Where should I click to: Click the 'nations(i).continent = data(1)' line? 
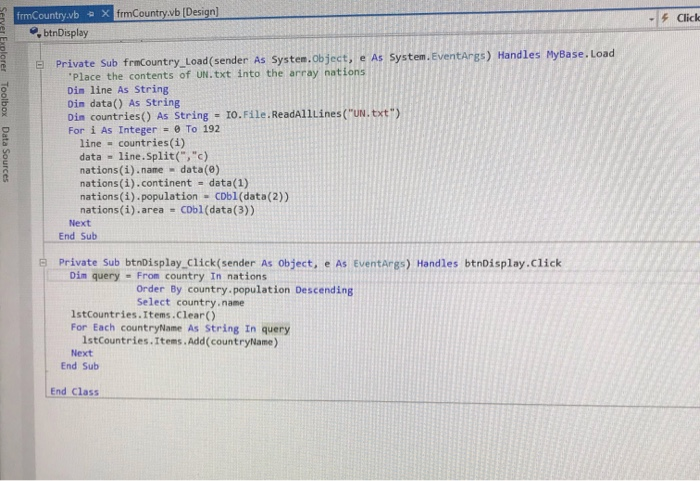click(x=164, y=183)
